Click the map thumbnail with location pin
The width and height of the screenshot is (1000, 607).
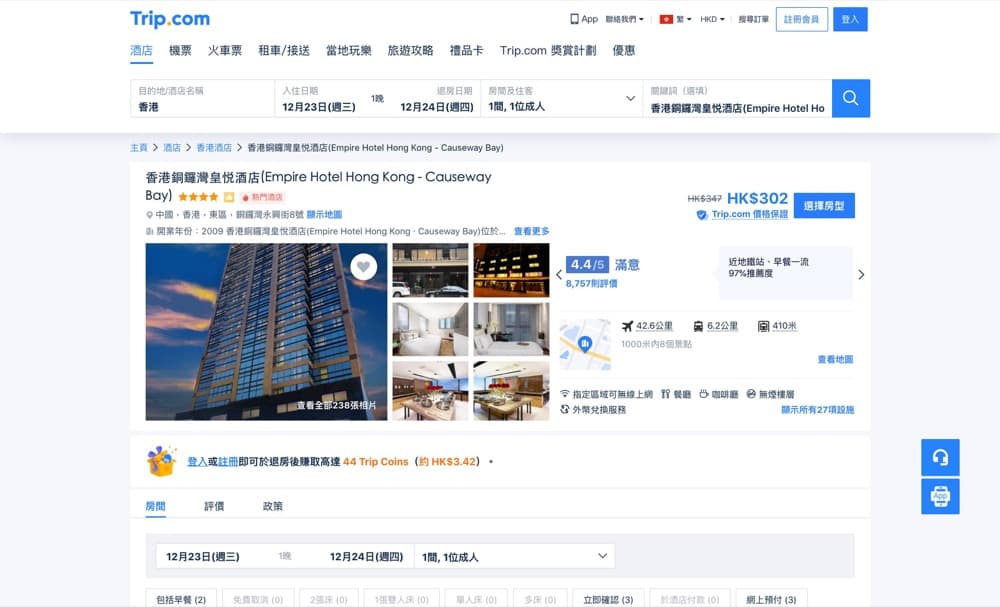tap(585, 345)
